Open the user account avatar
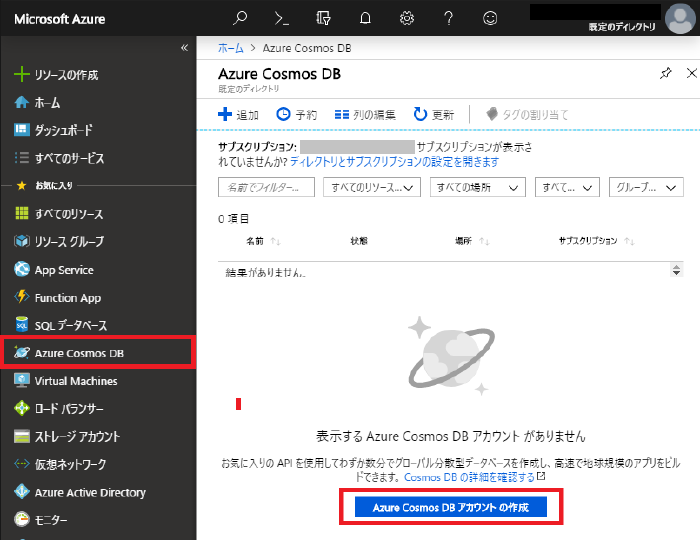The height and width of the screenshot is (540, 700). (x=680, y=18)
